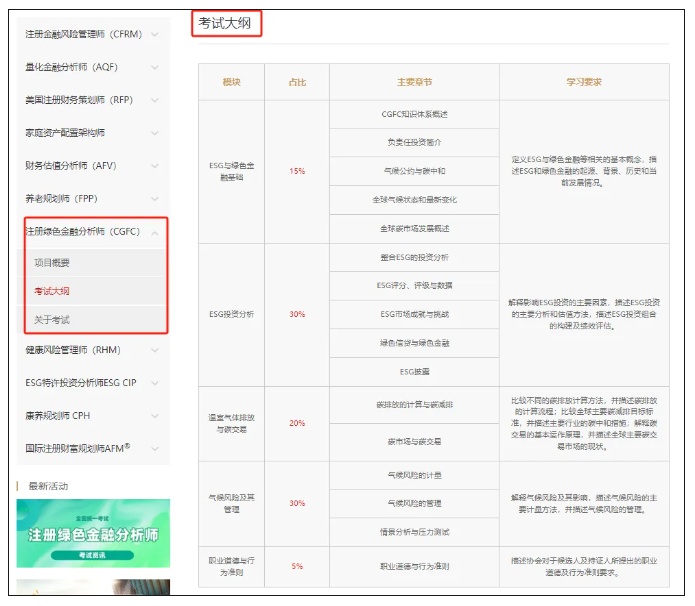Click the 碳市场与碳交易 chapter cell
Screen dimensions: 695x606
(x=414, y=441)
